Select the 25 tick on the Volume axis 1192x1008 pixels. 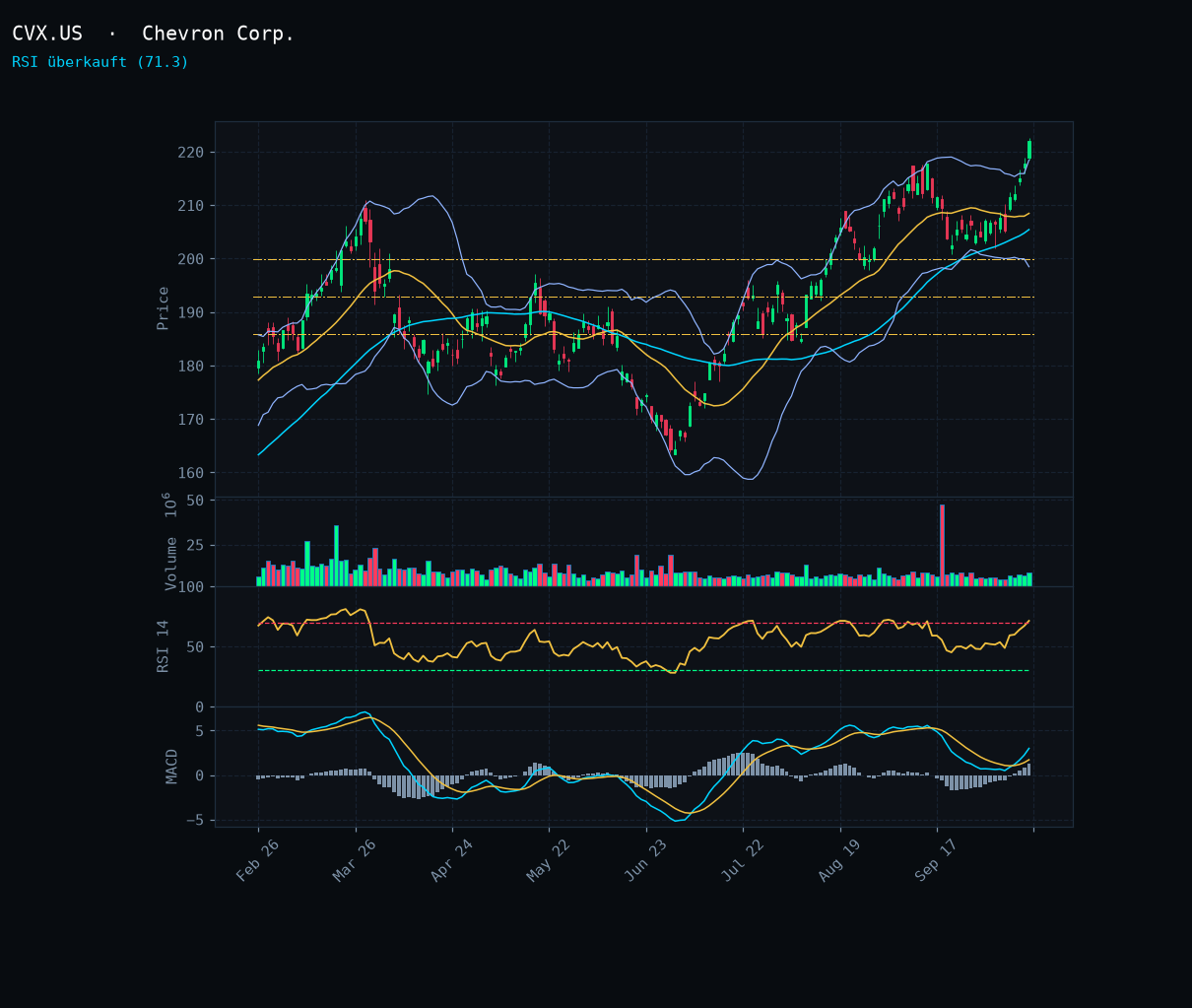click(195, 545)
